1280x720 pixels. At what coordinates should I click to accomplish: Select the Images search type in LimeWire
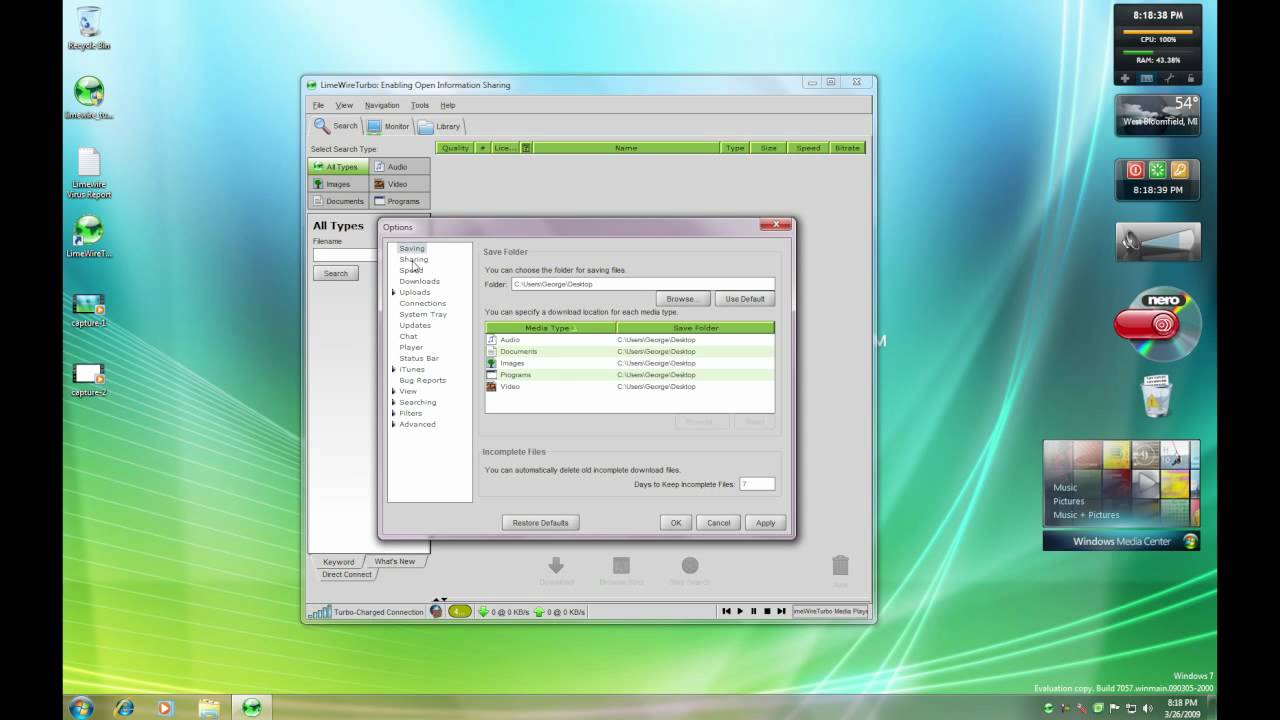click(x=338, y=184)
